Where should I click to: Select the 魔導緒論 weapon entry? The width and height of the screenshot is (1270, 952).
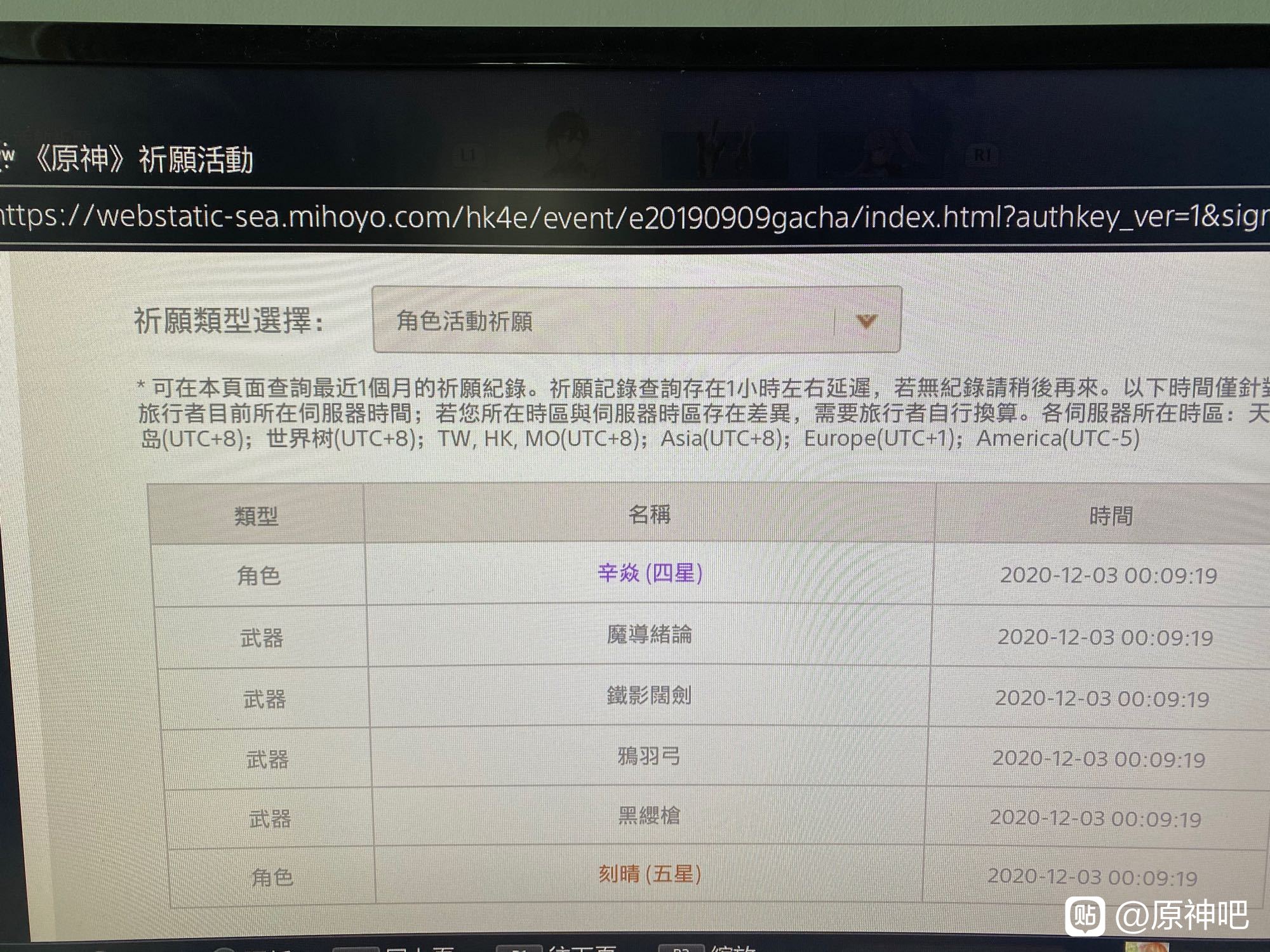(649, 634)
